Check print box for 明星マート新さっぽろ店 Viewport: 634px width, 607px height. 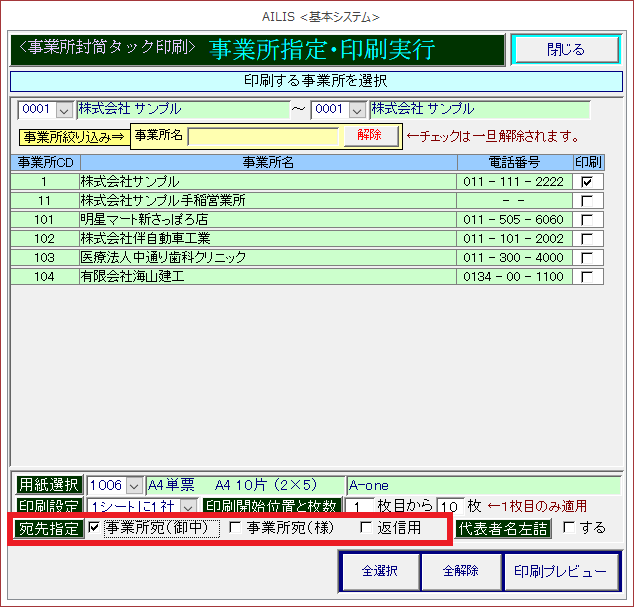587,220
